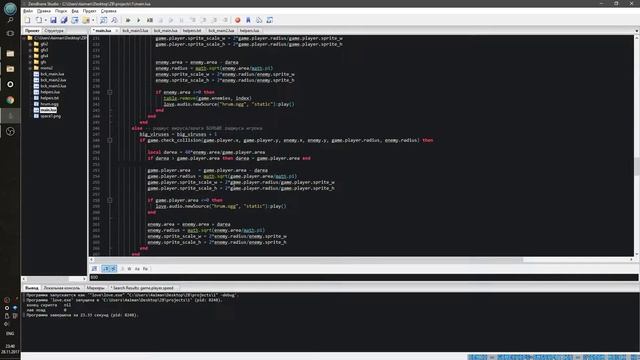640x360 pixels.
Task: Collapse the code fold at line 248
Action: coord(110,140)
